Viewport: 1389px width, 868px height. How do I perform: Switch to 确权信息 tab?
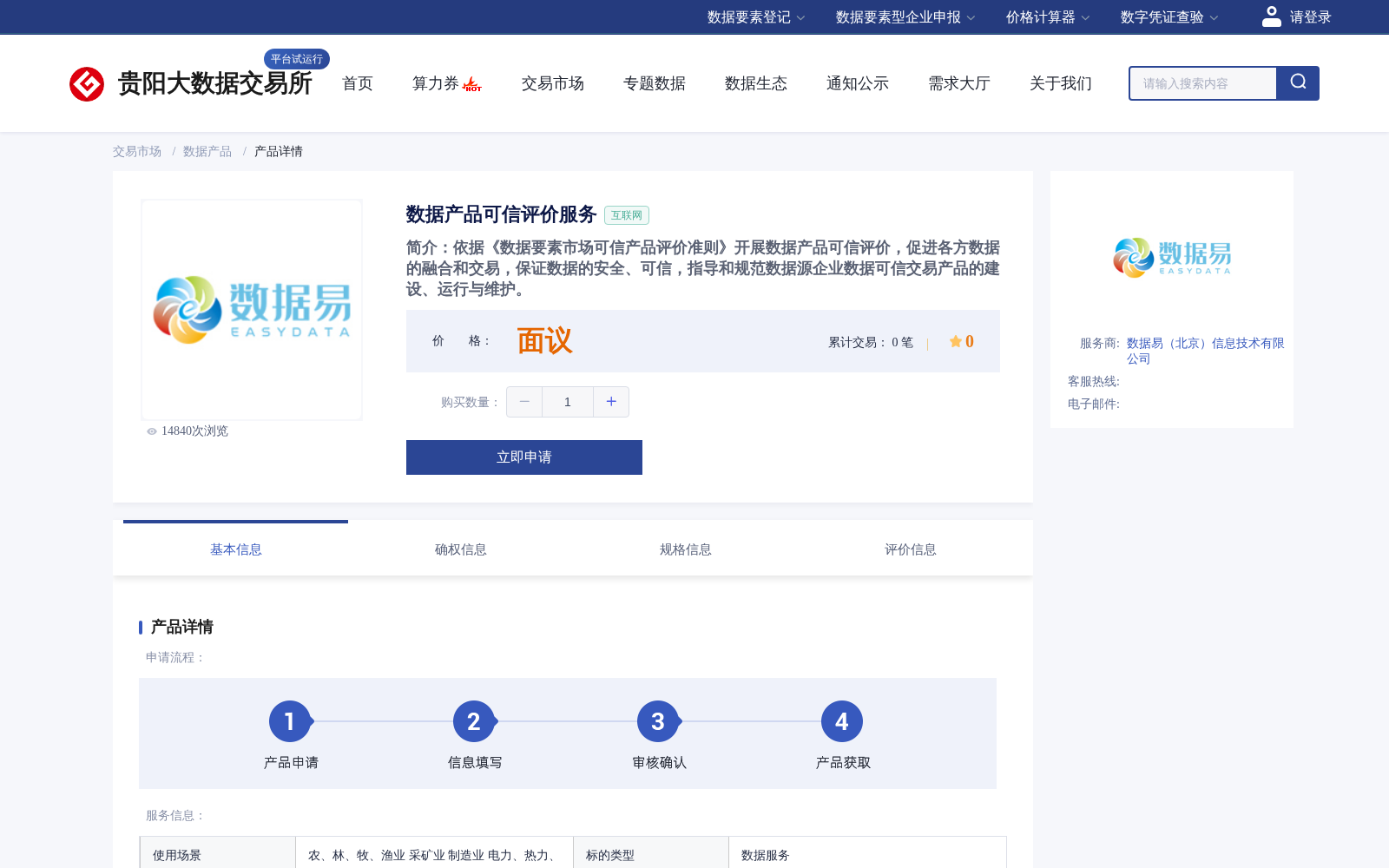pos(461,549)
